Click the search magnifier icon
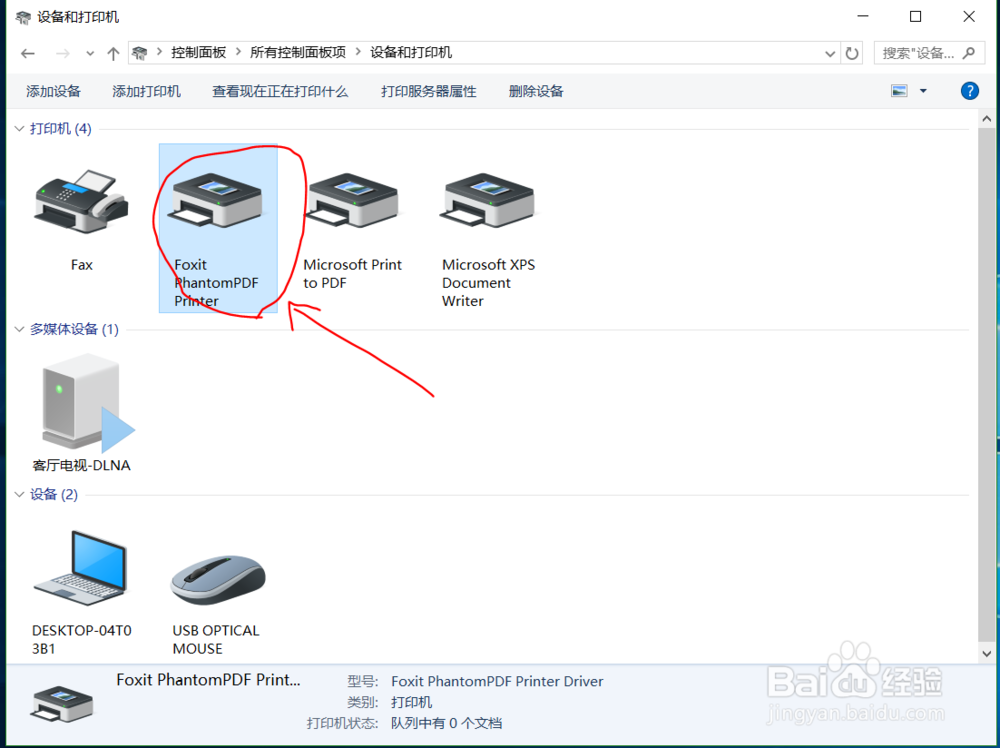Image resolution: width=1000 pixels, height=748 pixels. click(x=969, y=53)
